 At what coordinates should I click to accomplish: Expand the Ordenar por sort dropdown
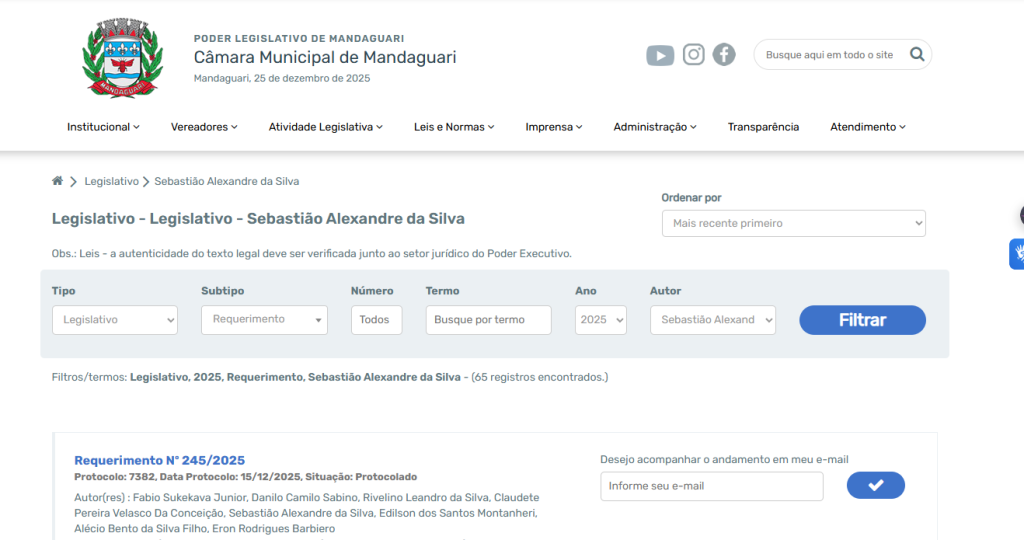pyautogui.click(x=793, y=223)
